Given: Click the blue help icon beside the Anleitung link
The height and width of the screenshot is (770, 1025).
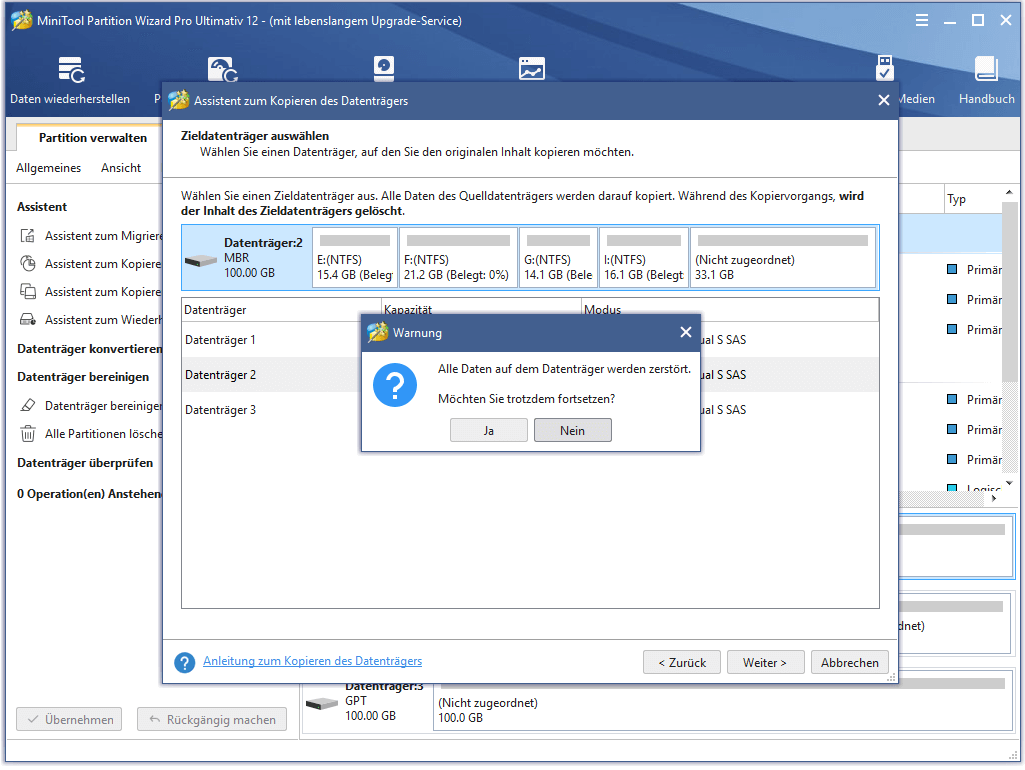Looking at the screenshot, I should [185, 663].
